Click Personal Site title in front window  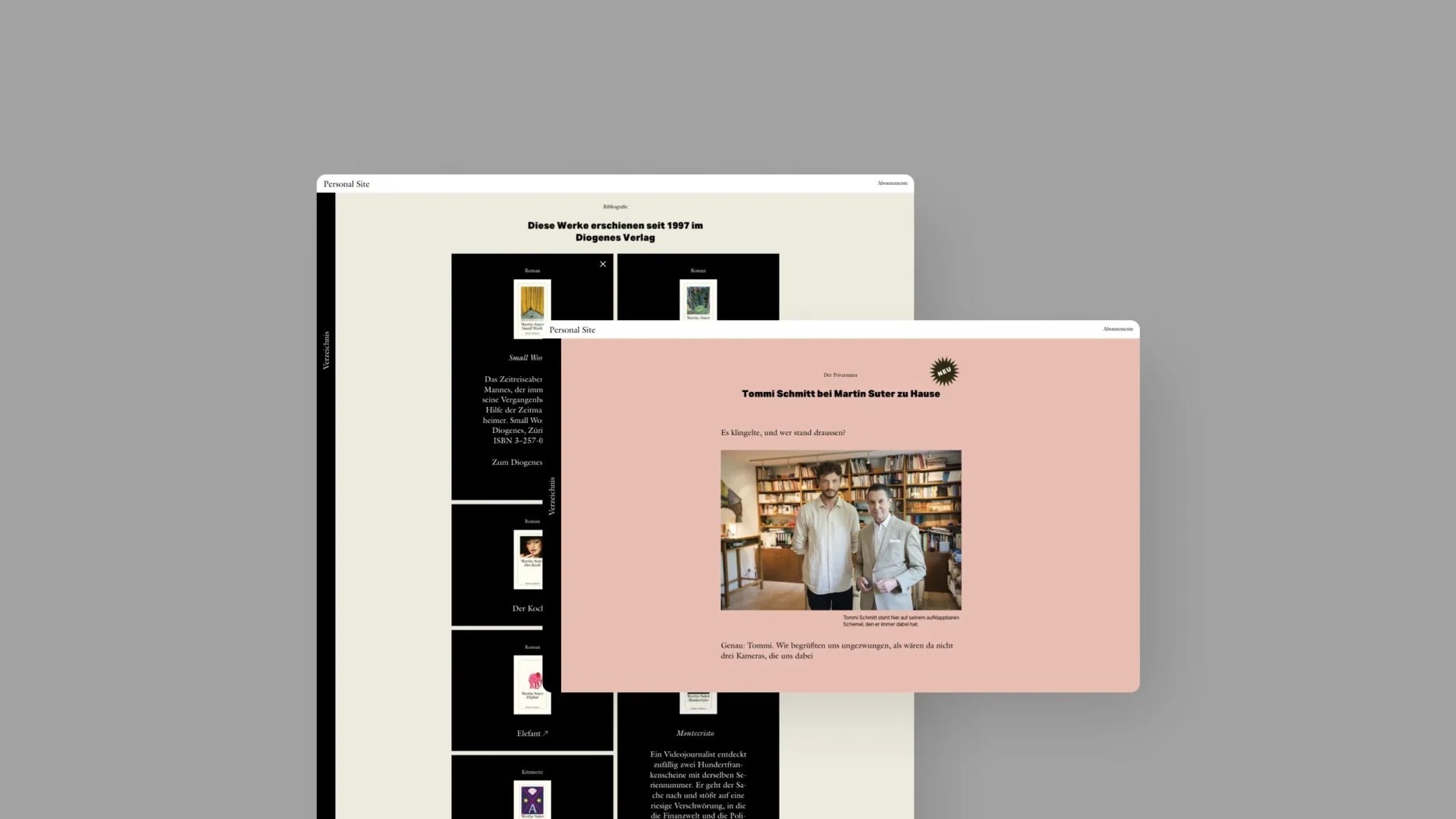[573, 330]
